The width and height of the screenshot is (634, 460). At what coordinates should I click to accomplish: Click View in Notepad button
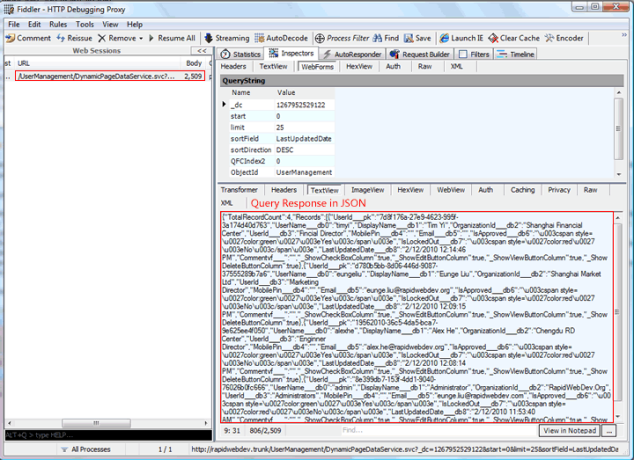click(x=569, y=430)
